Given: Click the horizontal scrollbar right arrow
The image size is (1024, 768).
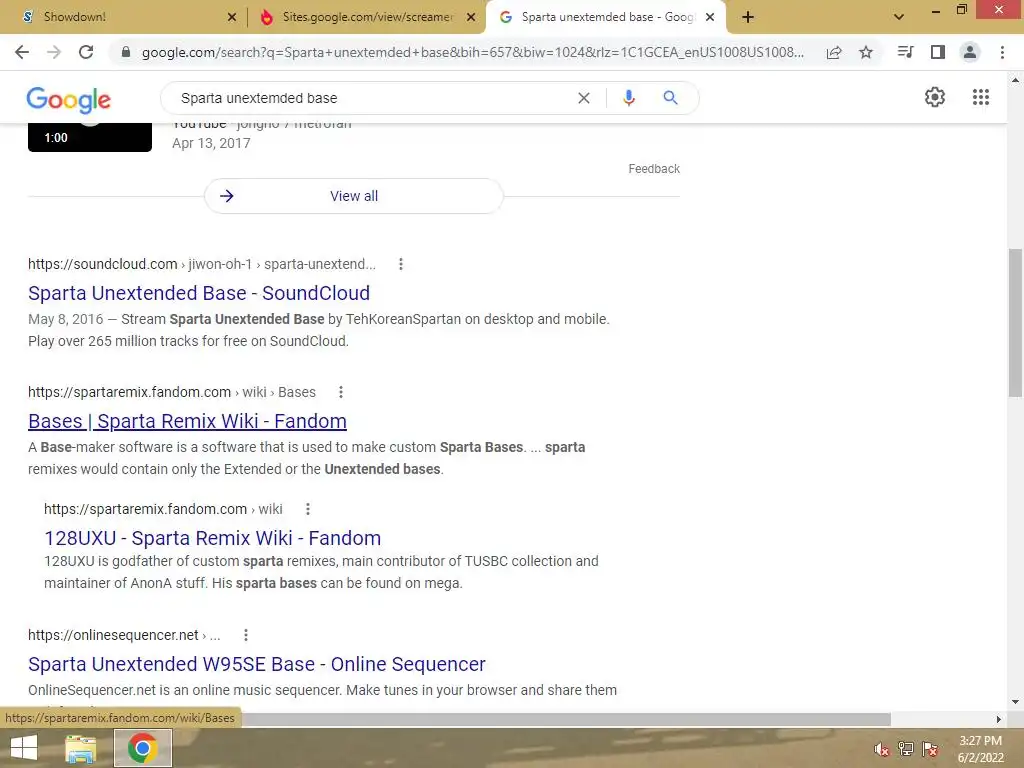Looking at the screenshot, I should coord(999,719).
